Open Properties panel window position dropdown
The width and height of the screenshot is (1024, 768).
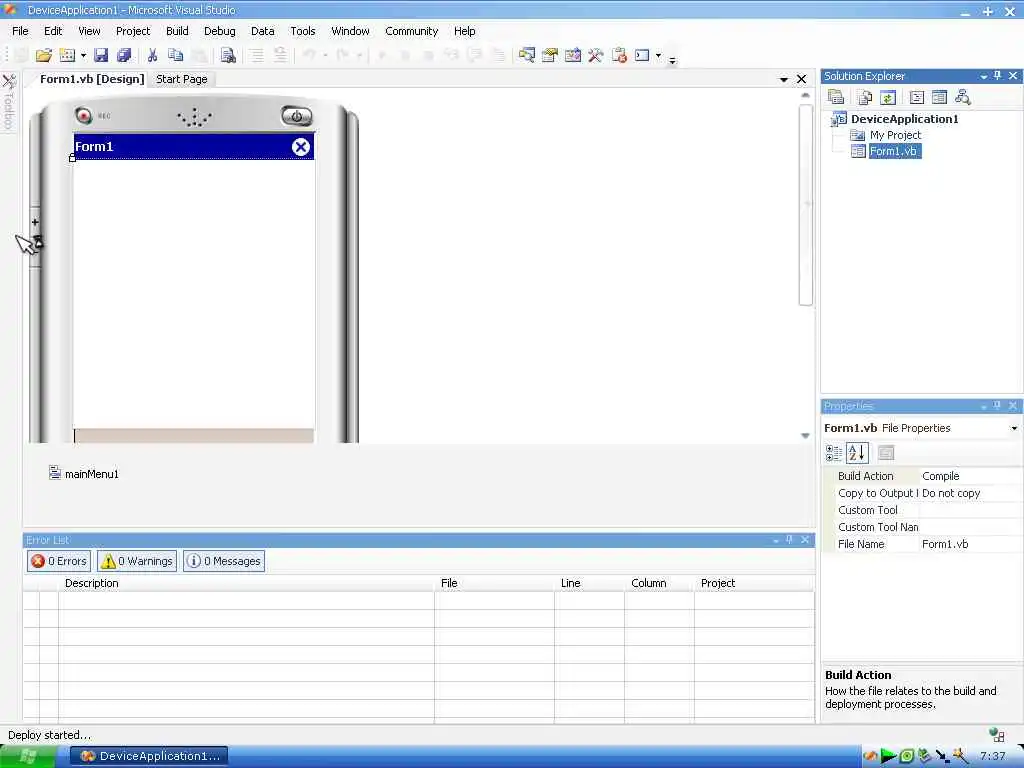tap(984, 407)
